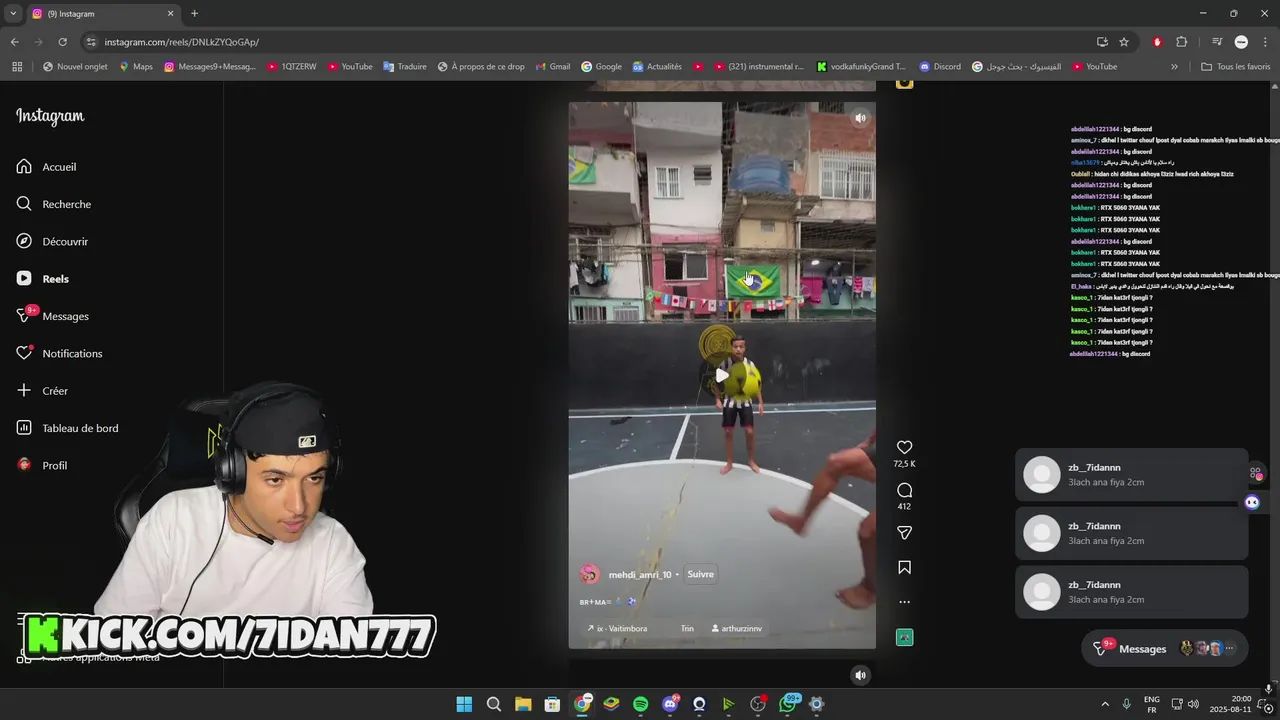Expand the hidden bookmarks chevron
1280x720 pixels.
1174,67
